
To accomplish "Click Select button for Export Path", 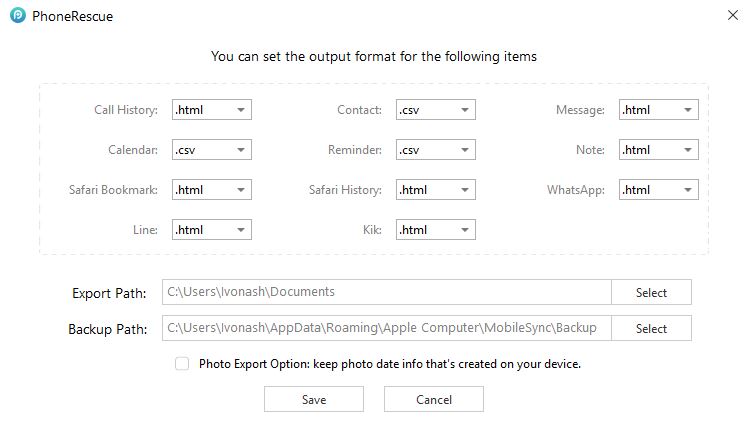I will (x=651, y=292).
